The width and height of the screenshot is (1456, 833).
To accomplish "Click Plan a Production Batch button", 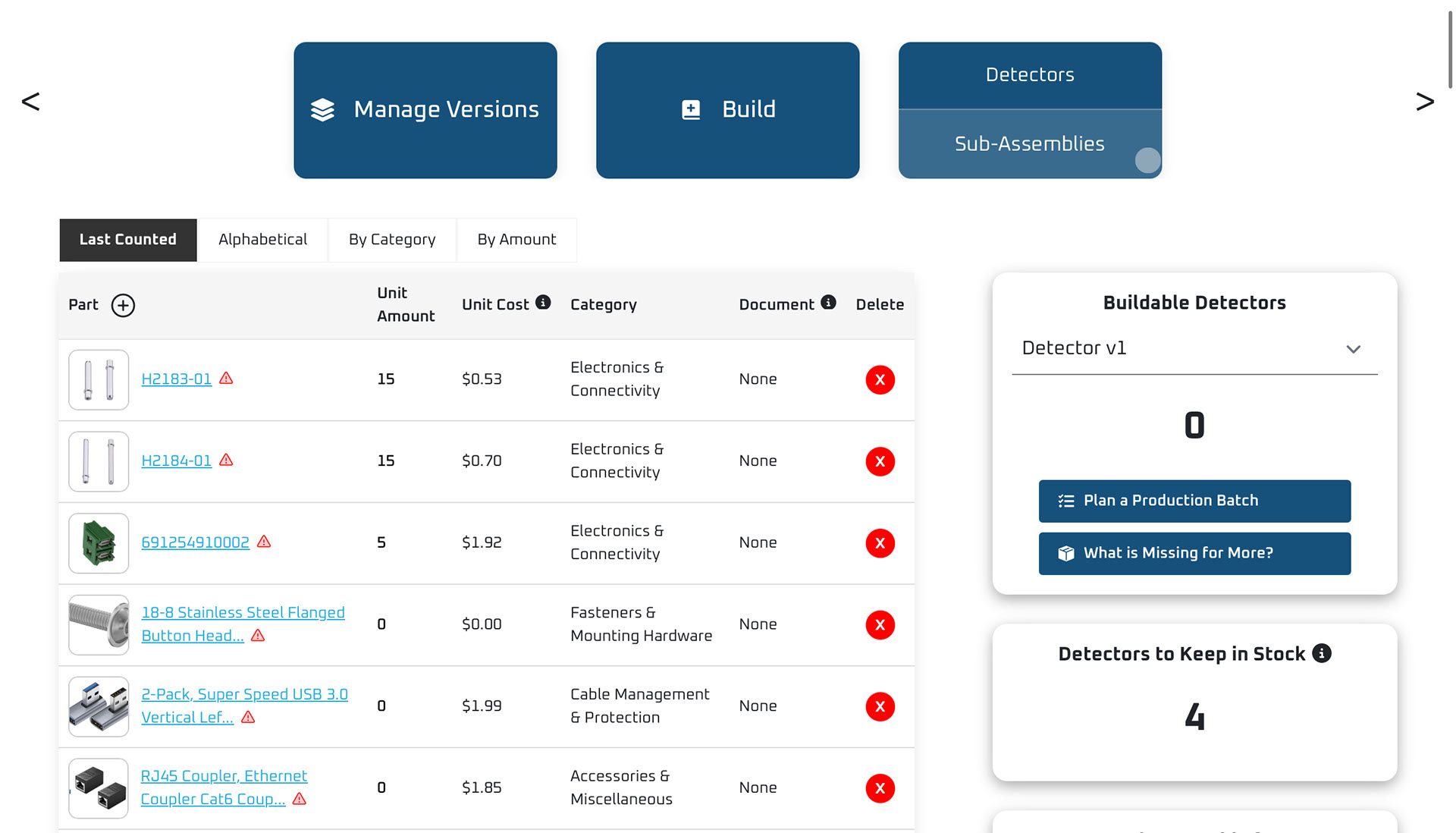I will pos(1194,501).
